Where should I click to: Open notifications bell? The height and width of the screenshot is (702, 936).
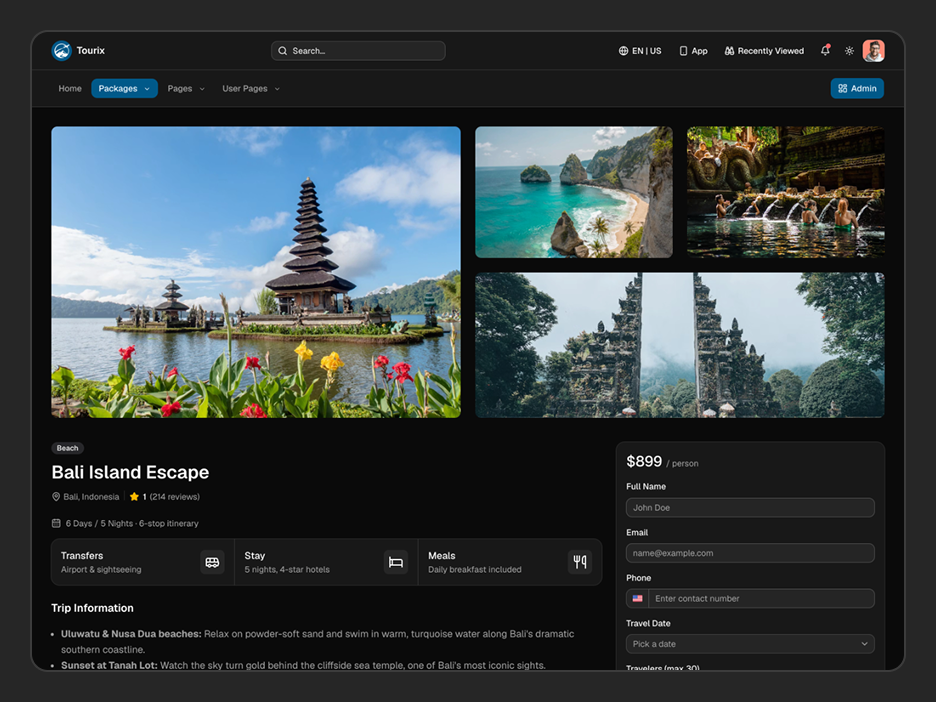[x=826, y=50]
